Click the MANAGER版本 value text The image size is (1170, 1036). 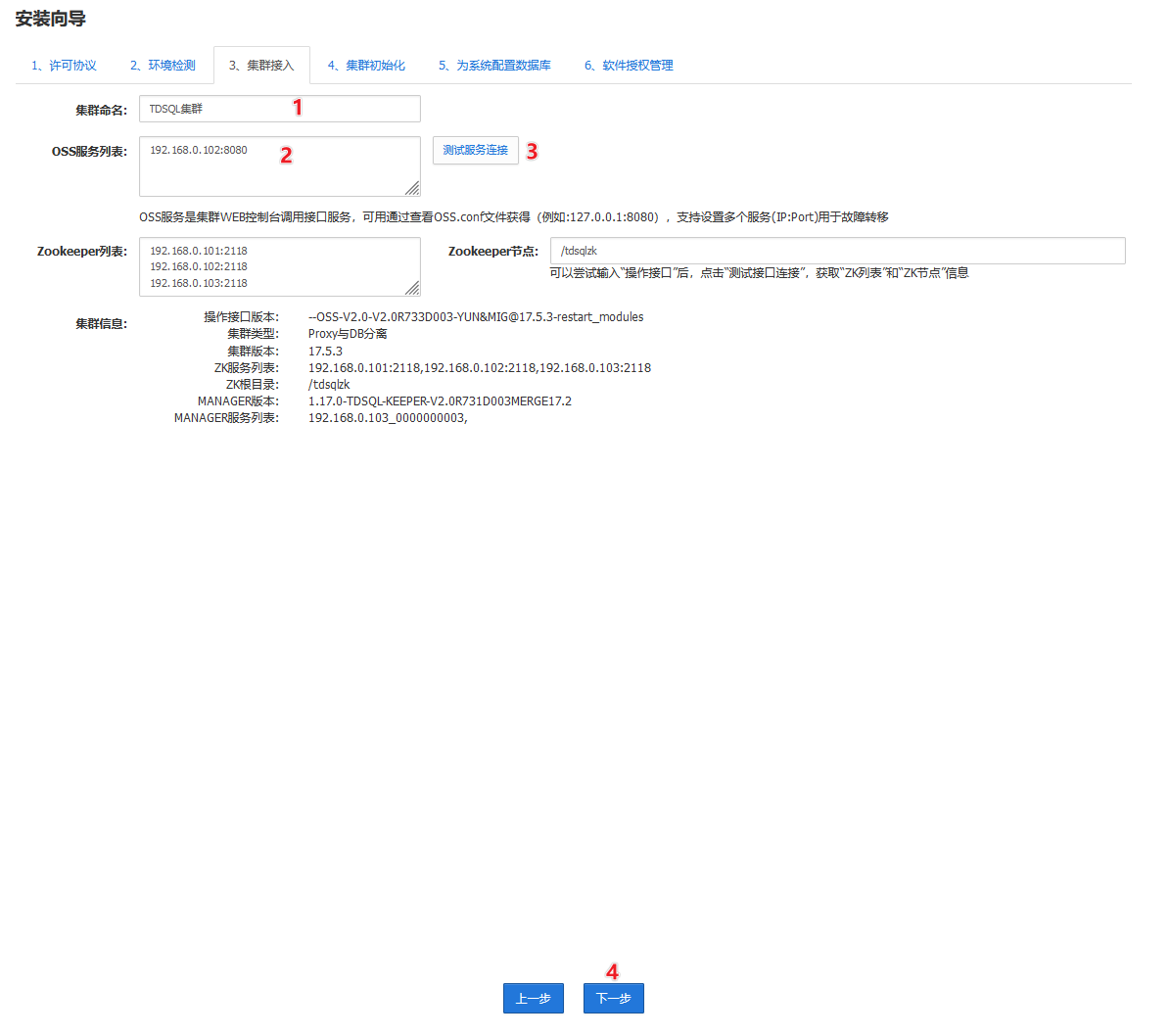(441, 401)
